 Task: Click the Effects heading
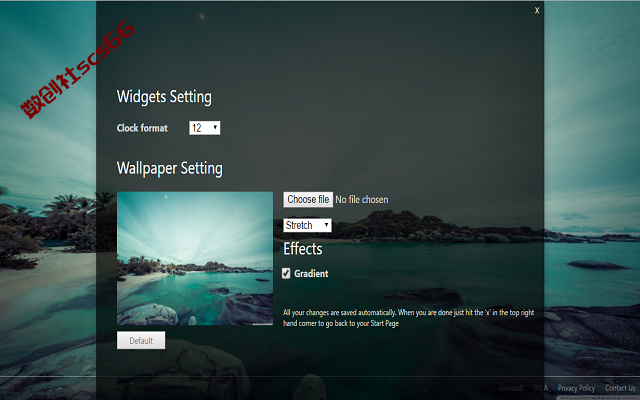point(303,249)
